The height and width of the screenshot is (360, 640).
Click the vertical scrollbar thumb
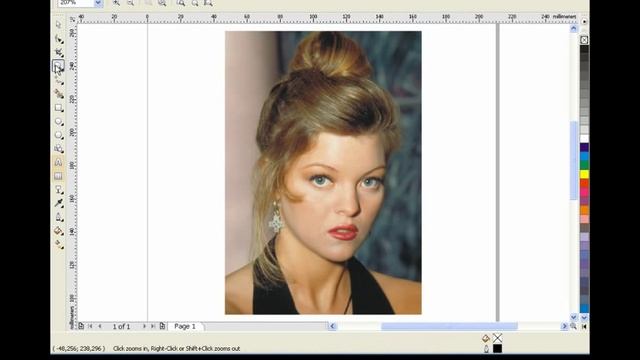[574, 160]
